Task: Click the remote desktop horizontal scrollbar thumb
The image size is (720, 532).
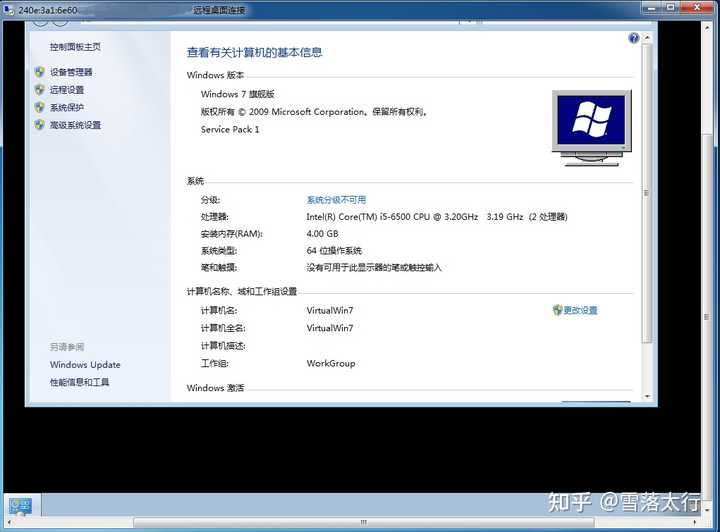Action: 364,522
